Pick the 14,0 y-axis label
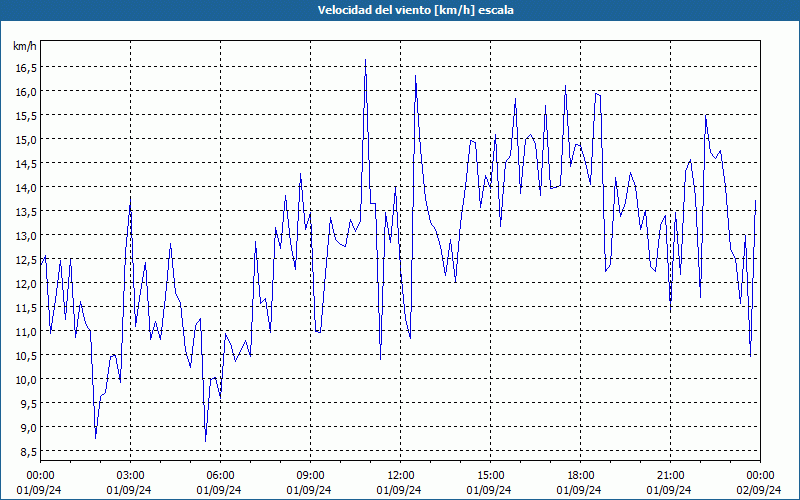This screenshot has width=800, height=500. point(24,187)
